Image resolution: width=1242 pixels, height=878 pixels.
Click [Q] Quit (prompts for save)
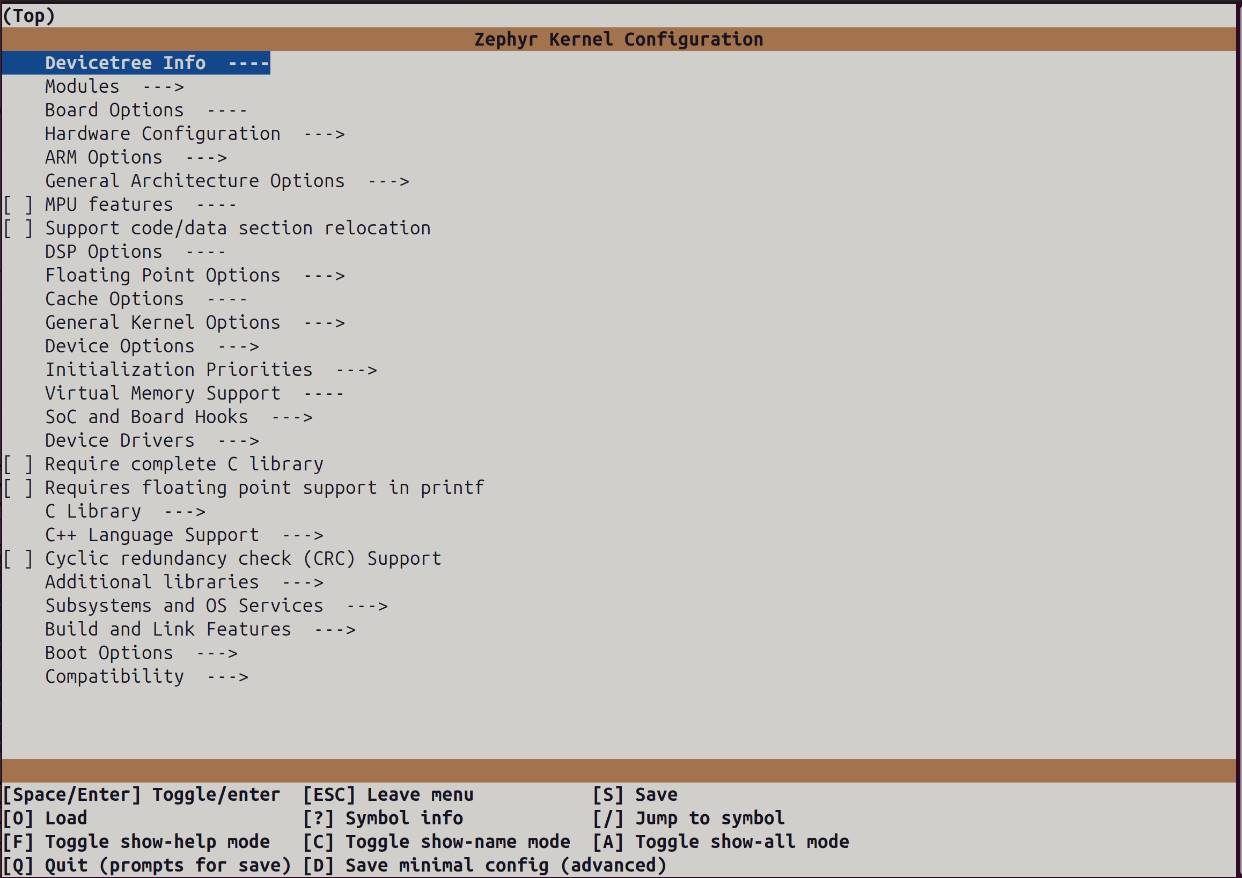146,866
